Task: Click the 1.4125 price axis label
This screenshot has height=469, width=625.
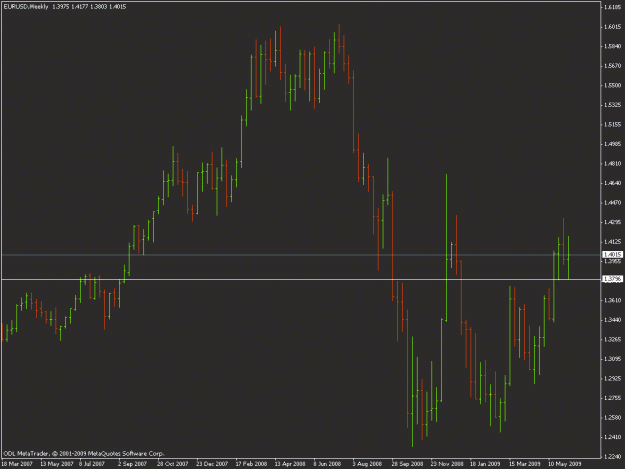Action: click(x=613, y=241)
